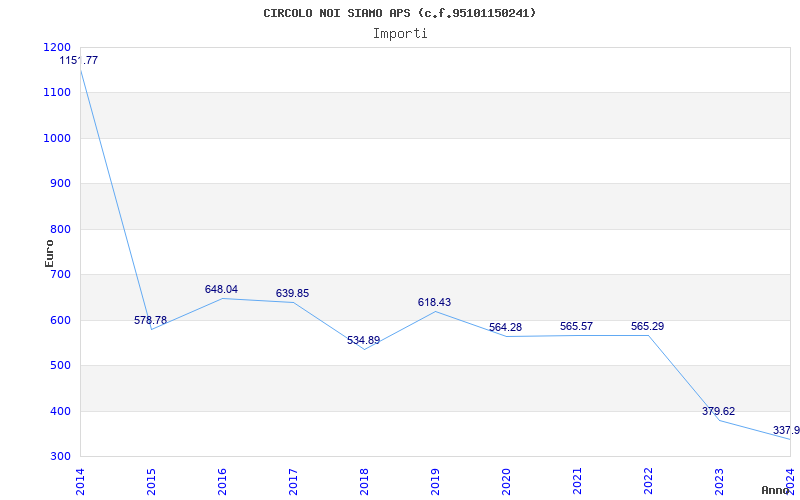Click the Importi subtitle
The width and height of the screenshot is (800, 500).
[400, 34]
